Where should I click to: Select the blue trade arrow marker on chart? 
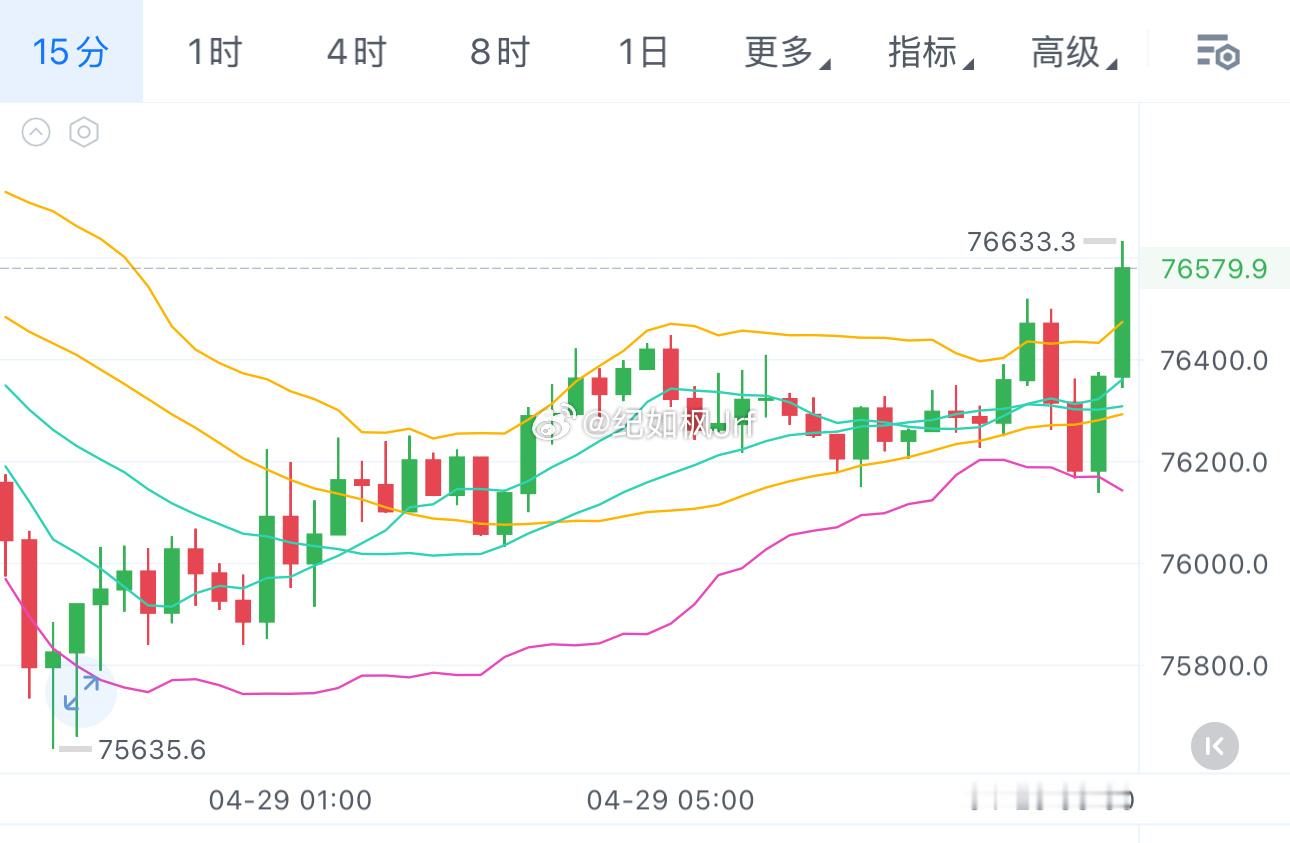pos(80,700)
